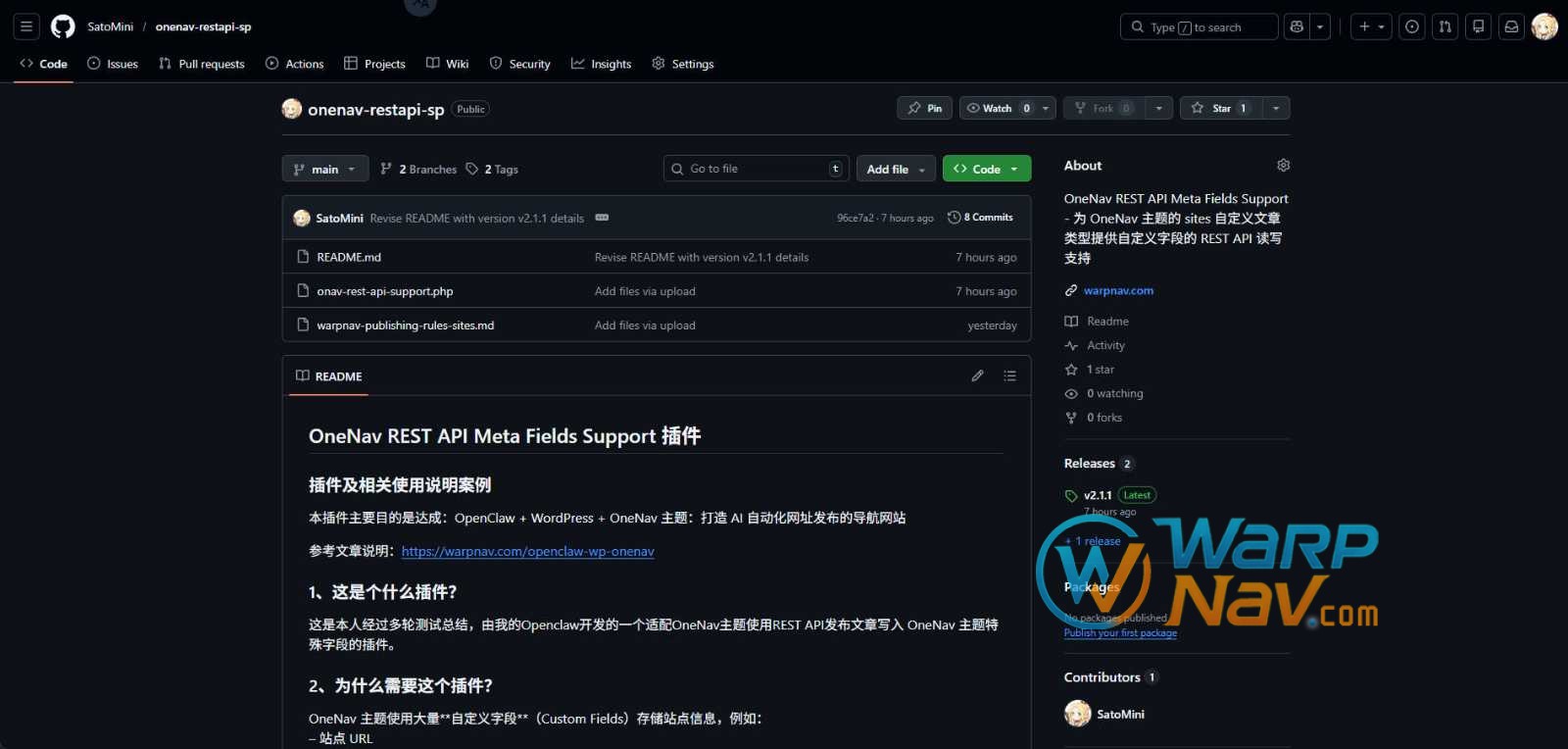
Task: Open README outline list icon
Action: click(x=1009, y=375)
